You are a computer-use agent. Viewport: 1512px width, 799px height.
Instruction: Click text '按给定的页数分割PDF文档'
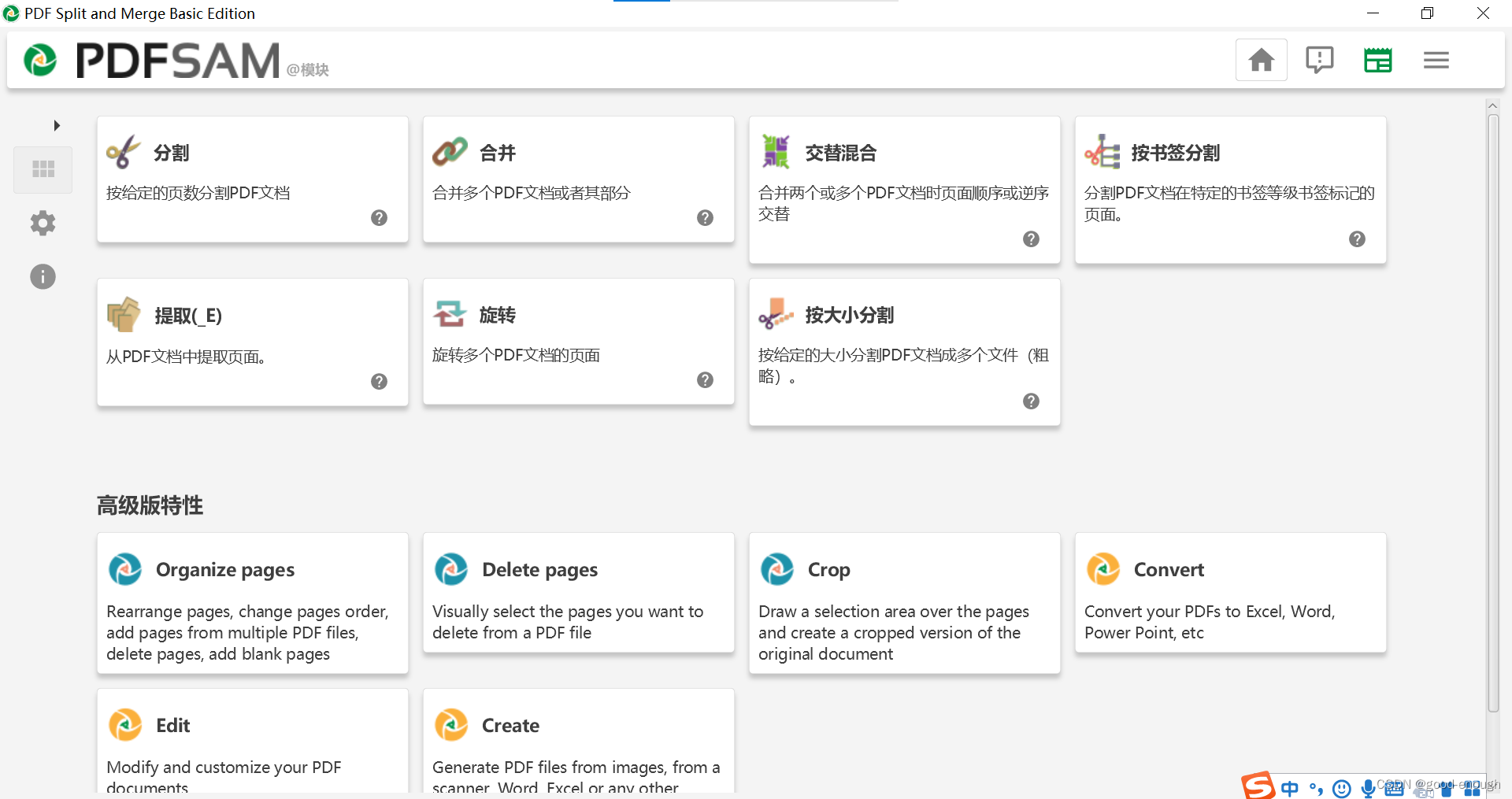coord(198,193)
